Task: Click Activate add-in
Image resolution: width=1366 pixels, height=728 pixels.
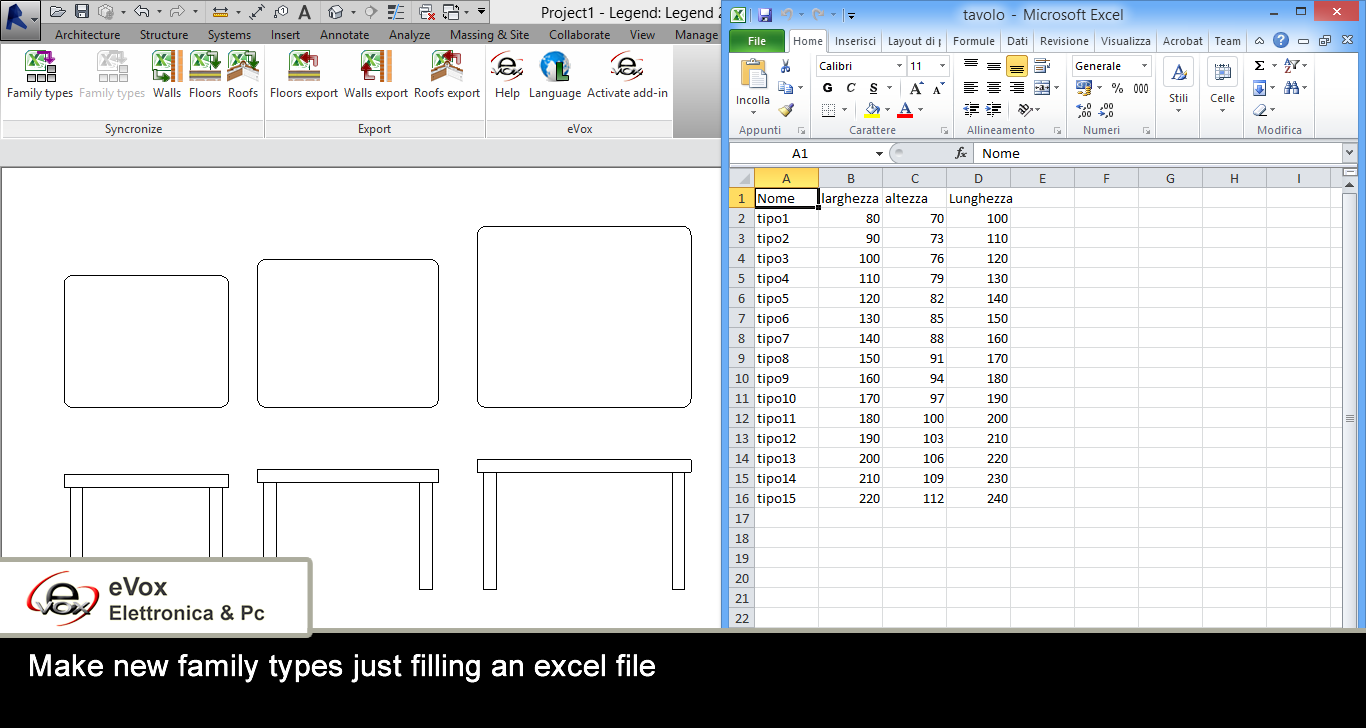Action: coord(627,75)
